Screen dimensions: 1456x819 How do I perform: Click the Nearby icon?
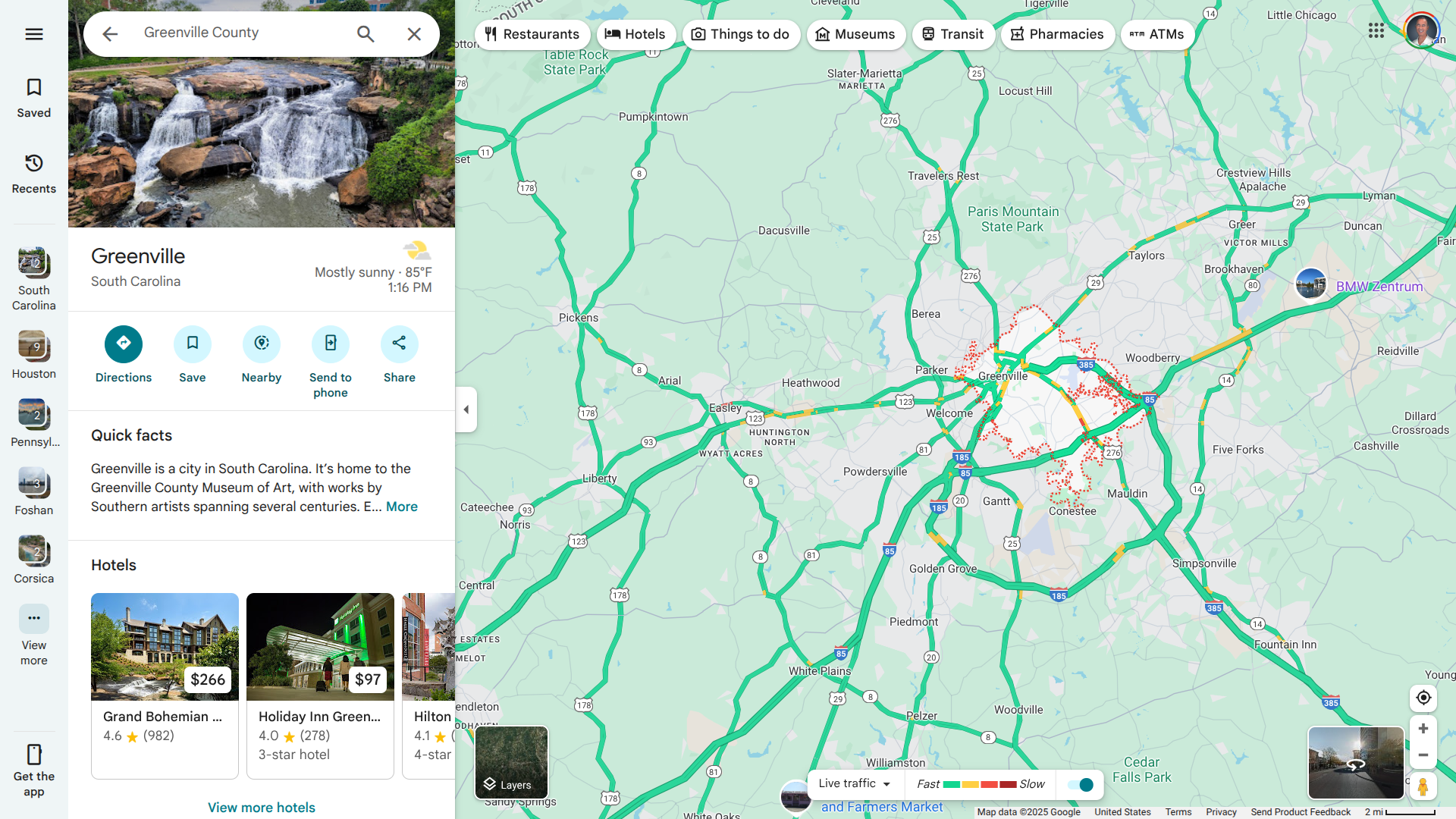pyautogui.click(x=262, y=344)
